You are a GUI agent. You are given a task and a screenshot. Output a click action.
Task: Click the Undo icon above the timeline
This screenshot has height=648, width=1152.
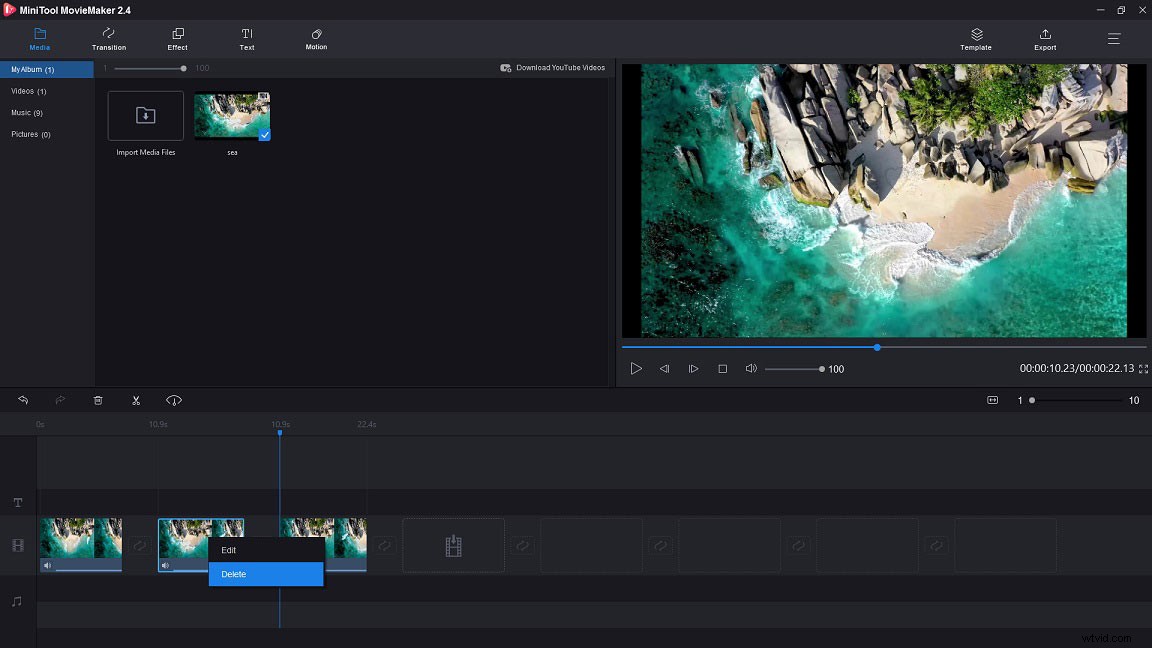(22, 400)
